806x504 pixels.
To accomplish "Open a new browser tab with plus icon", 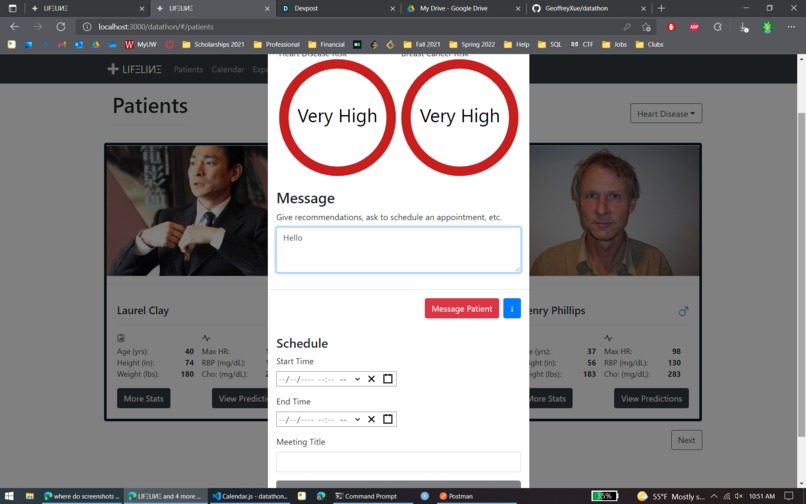I will coord(661,8).
